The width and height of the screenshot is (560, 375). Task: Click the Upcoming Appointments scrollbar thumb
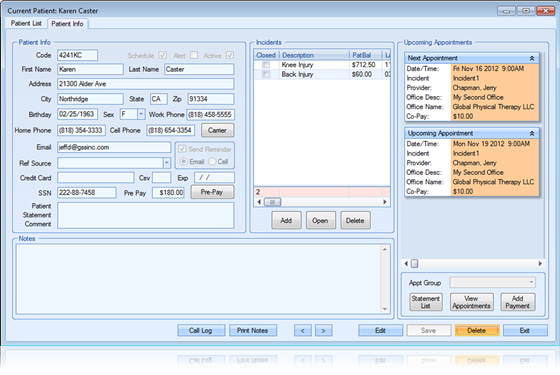[x=414, y=264]
